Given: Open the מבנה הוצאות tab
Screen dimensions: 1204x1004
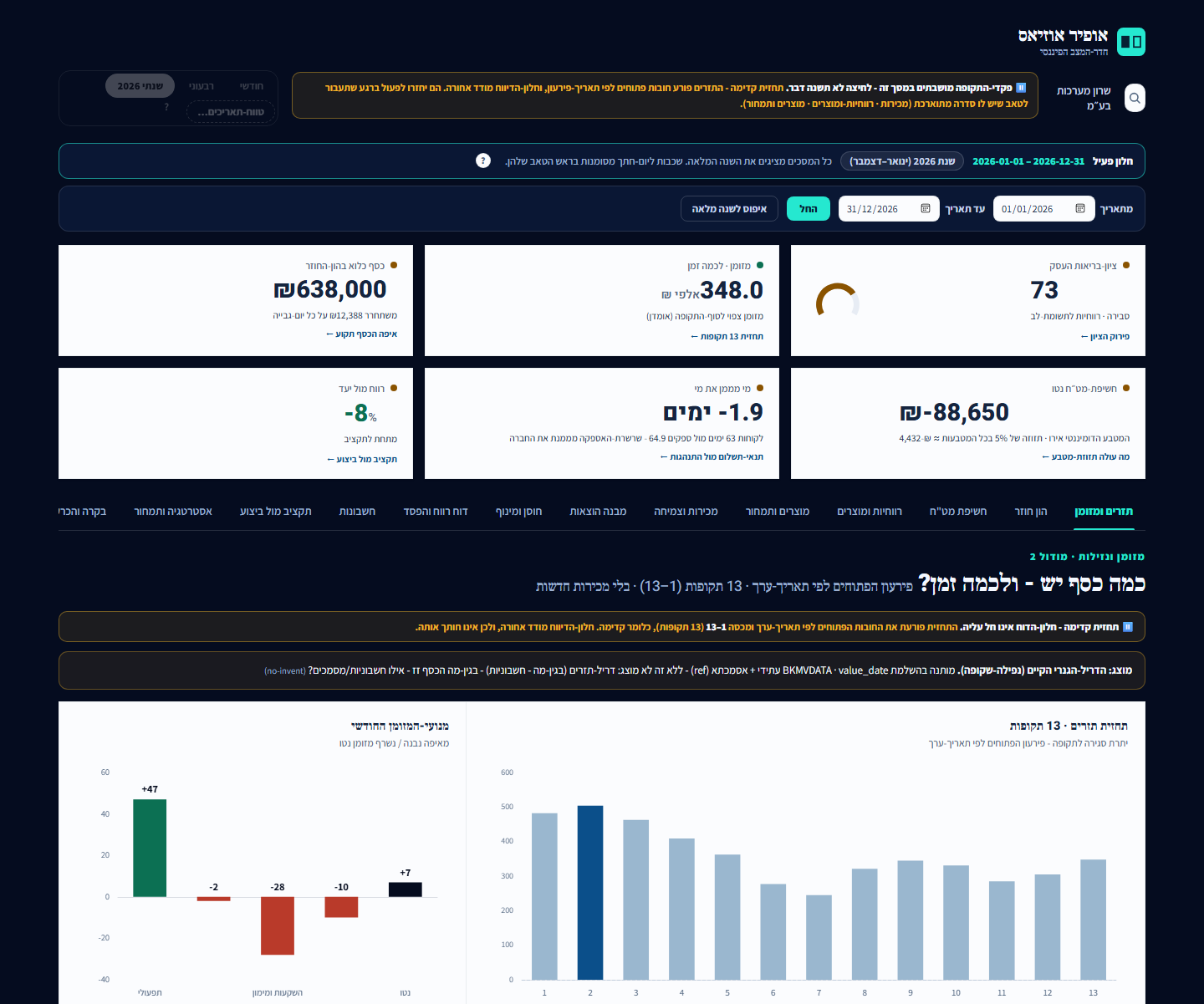Looking at the screenshot, I should coord(598,511).
